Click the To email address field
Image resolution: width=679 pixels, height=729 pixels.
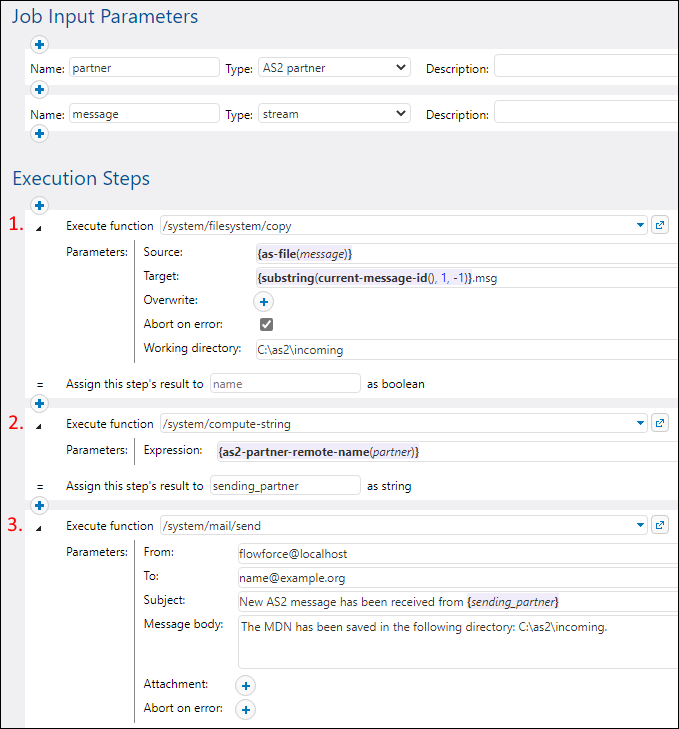point(456,577)
